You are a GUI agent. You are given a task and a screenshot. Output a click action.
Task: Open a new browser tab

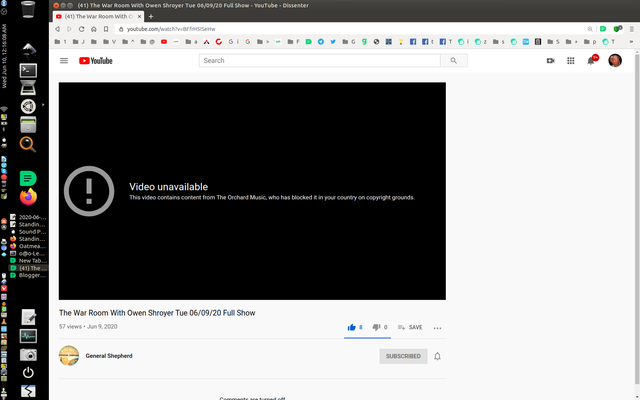151,17
